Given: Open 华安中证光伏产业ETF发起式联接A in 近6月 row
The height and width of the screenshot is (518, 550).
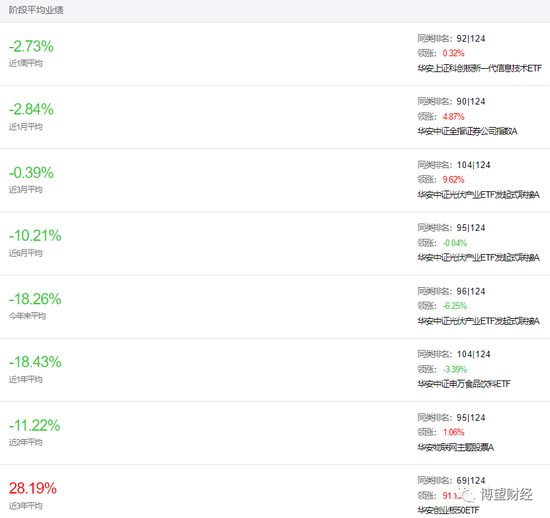Looking at the screenshot, I should (x=478, y=258).
